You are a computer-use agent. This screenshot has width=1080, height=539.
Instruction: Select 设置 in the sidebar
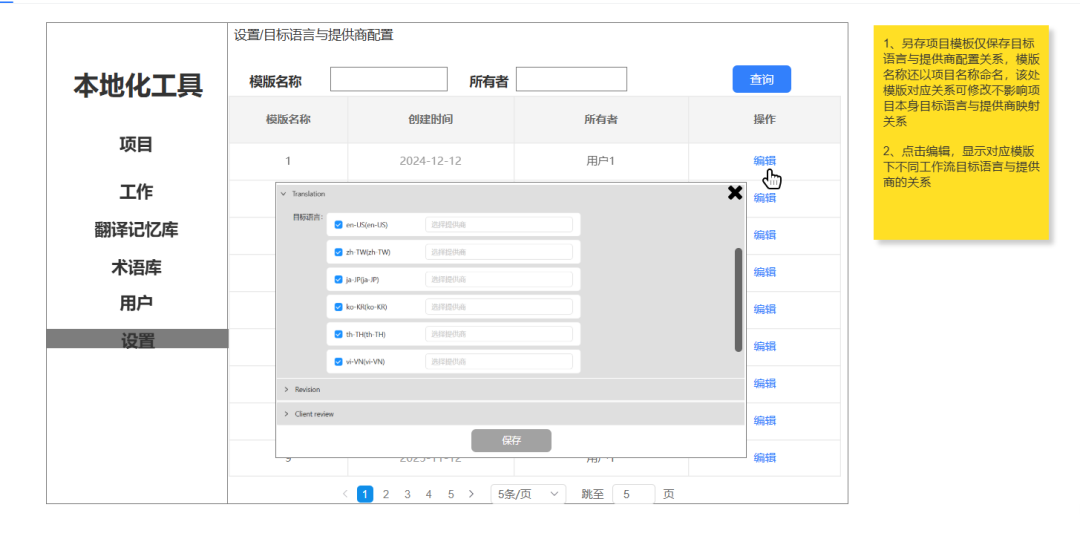click(x=137, y=339)
